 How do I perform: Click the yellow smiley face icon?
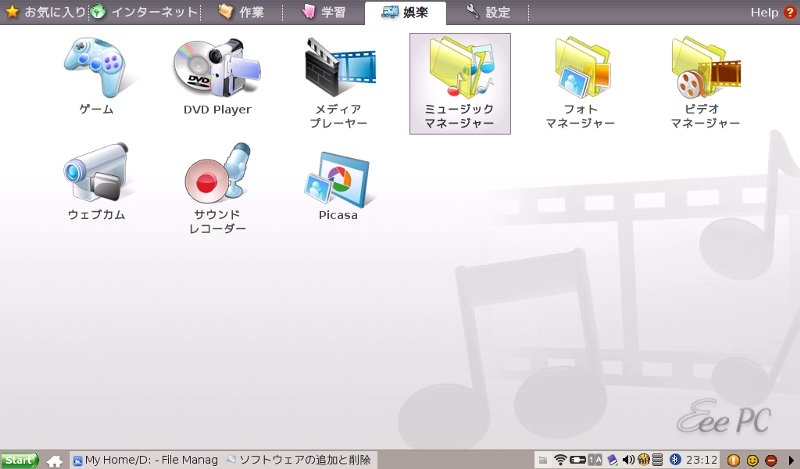point(753,460)
